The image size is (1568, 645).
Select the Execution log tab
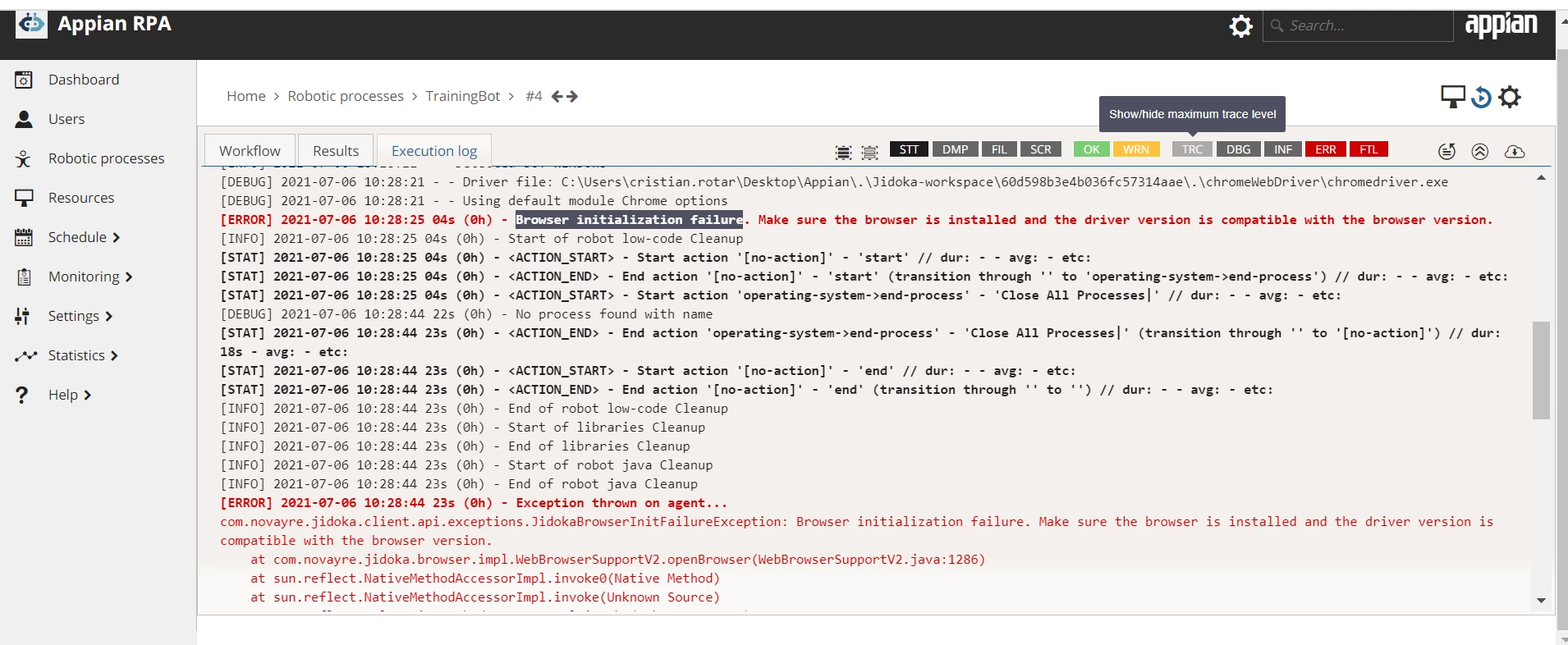[434, 150]
